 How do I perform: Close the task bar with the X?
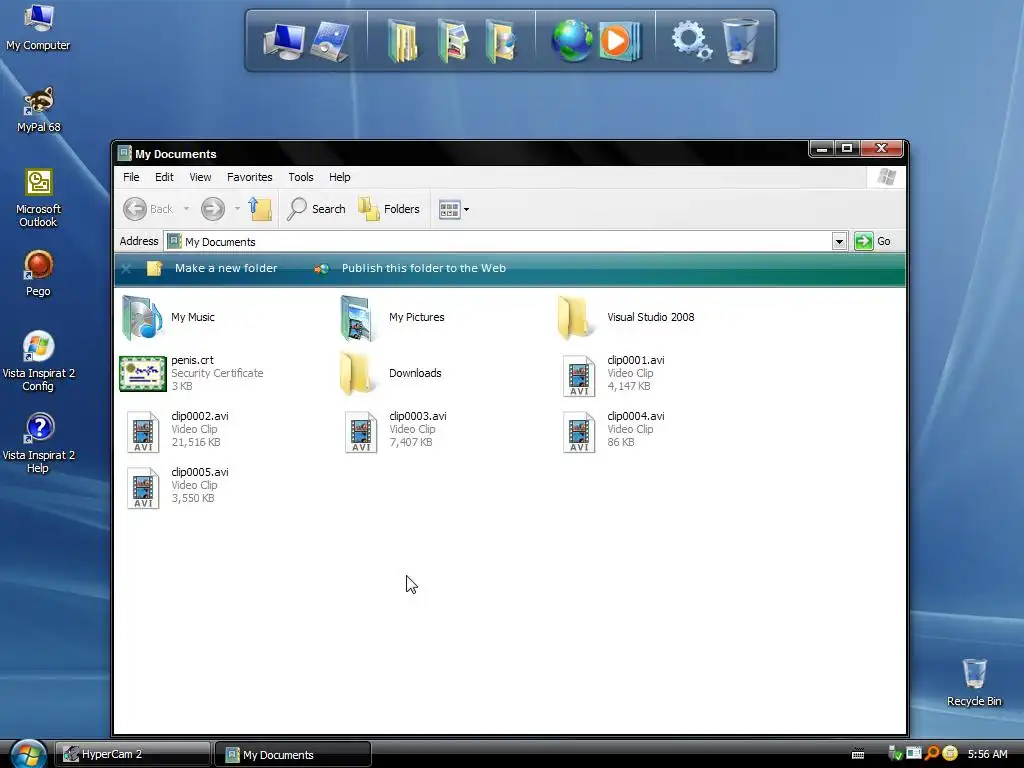(126, 268)
